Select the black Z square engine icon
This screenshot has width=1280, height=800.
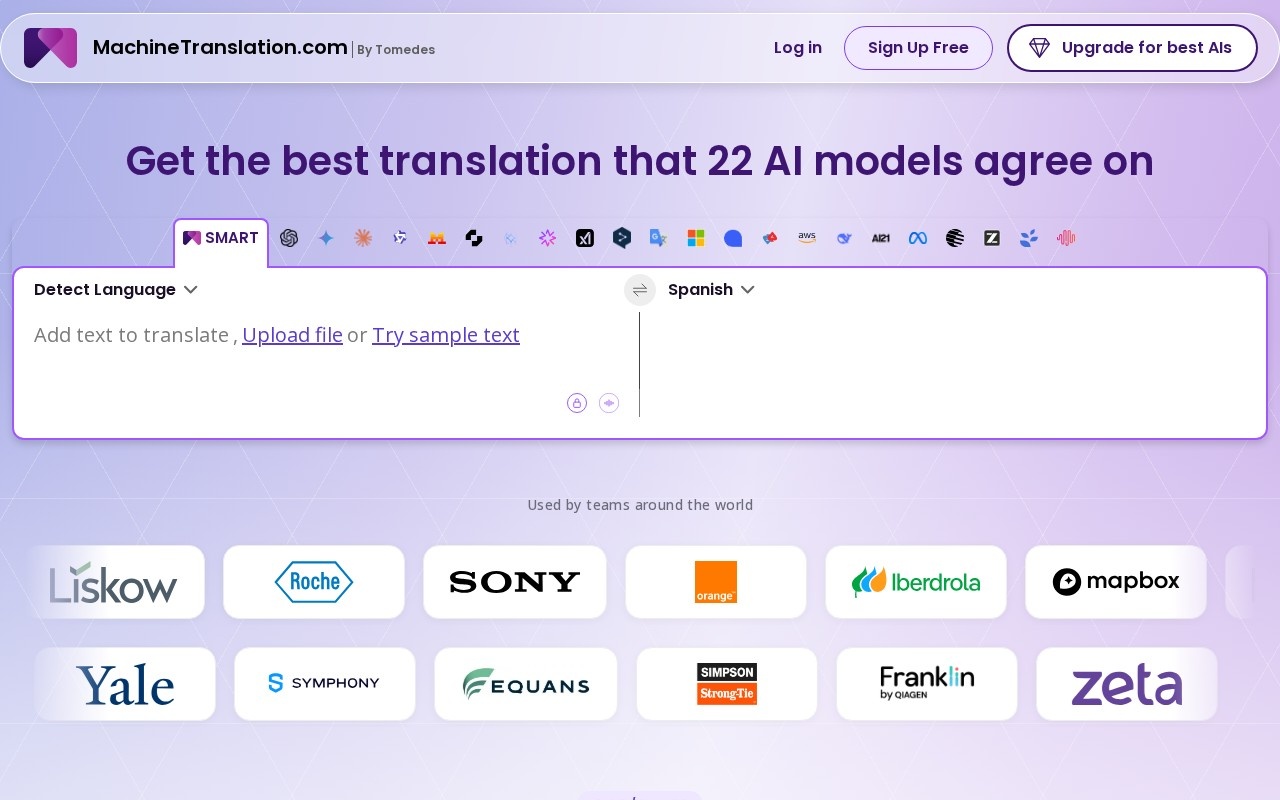tap(992, 238)
